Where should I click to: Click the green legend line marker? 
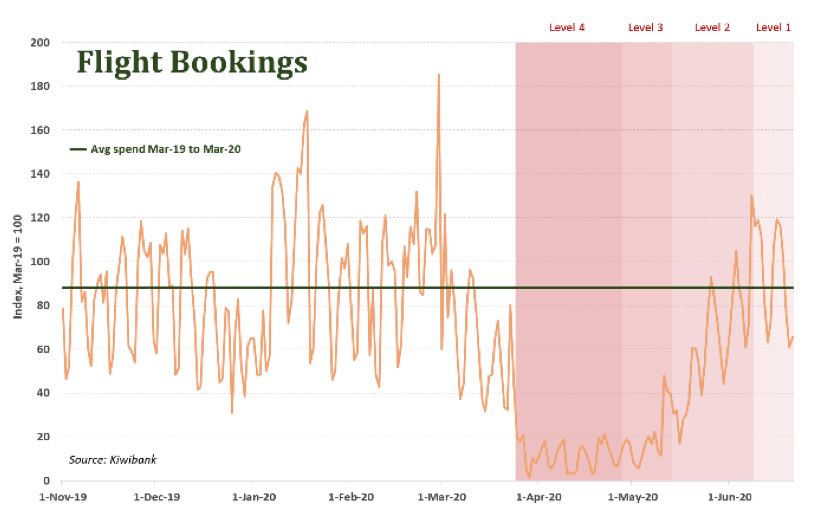pyautogui.click(x=79, y=149)
